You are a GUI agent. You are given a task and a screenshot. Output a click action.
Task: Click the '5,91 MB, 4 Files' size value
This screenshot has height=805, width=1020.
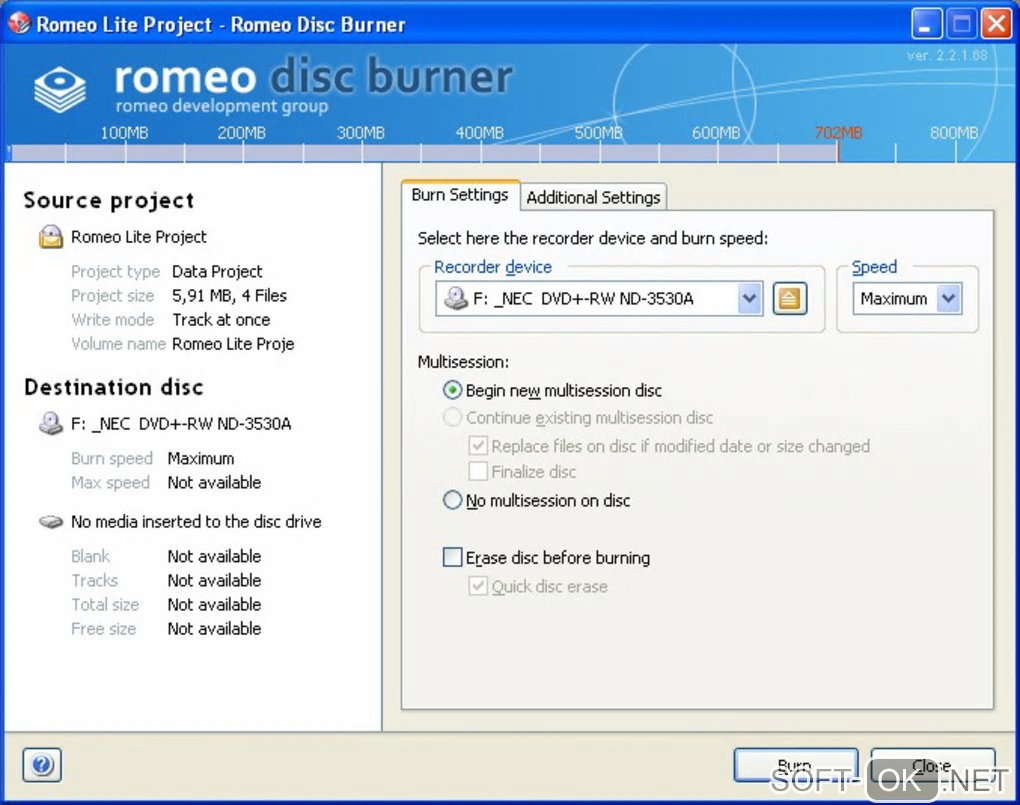point(230,295)
